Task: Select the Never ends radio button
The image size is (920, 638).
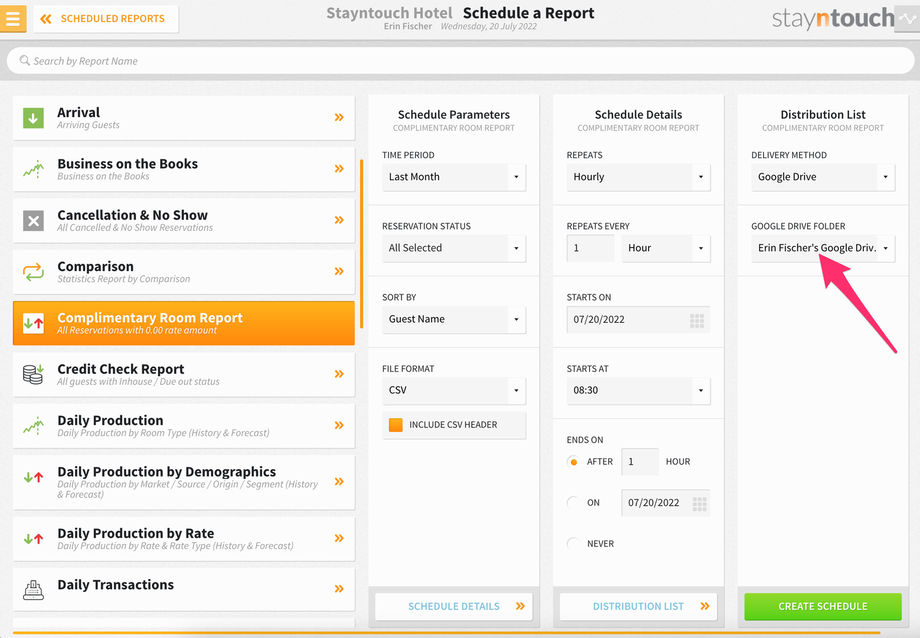Action: pyautogui.click(x=573, y=544)
